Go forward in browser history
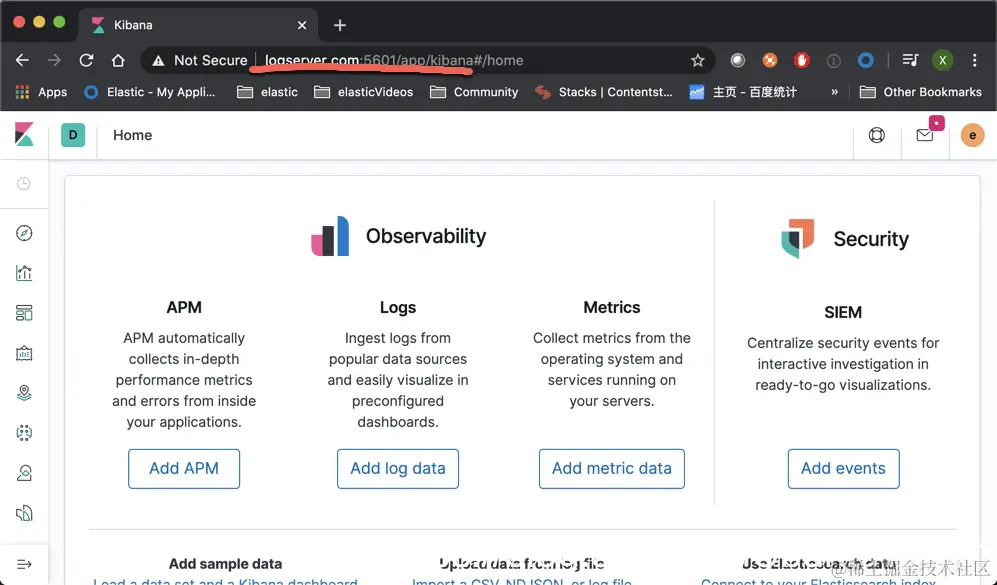The height and width of the screenshot is (585, 997). pos(55,60)
